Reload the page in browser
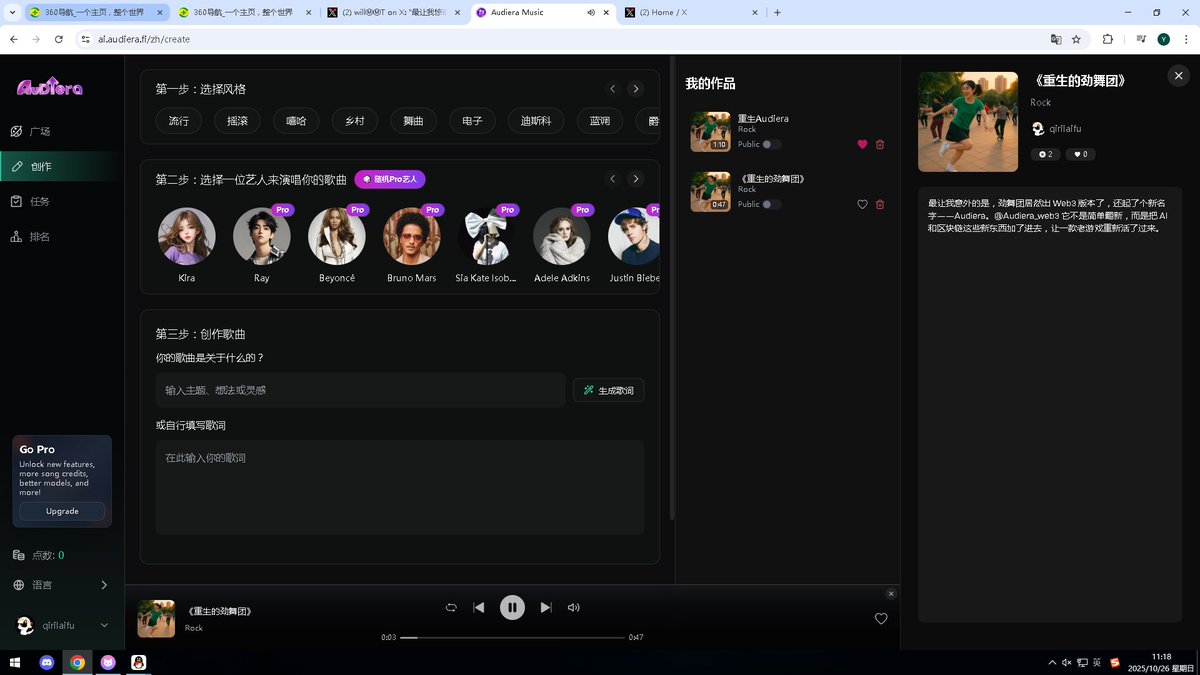This screenshot has height=675, width=1200. pyautogui.click(x=59, y=39)
